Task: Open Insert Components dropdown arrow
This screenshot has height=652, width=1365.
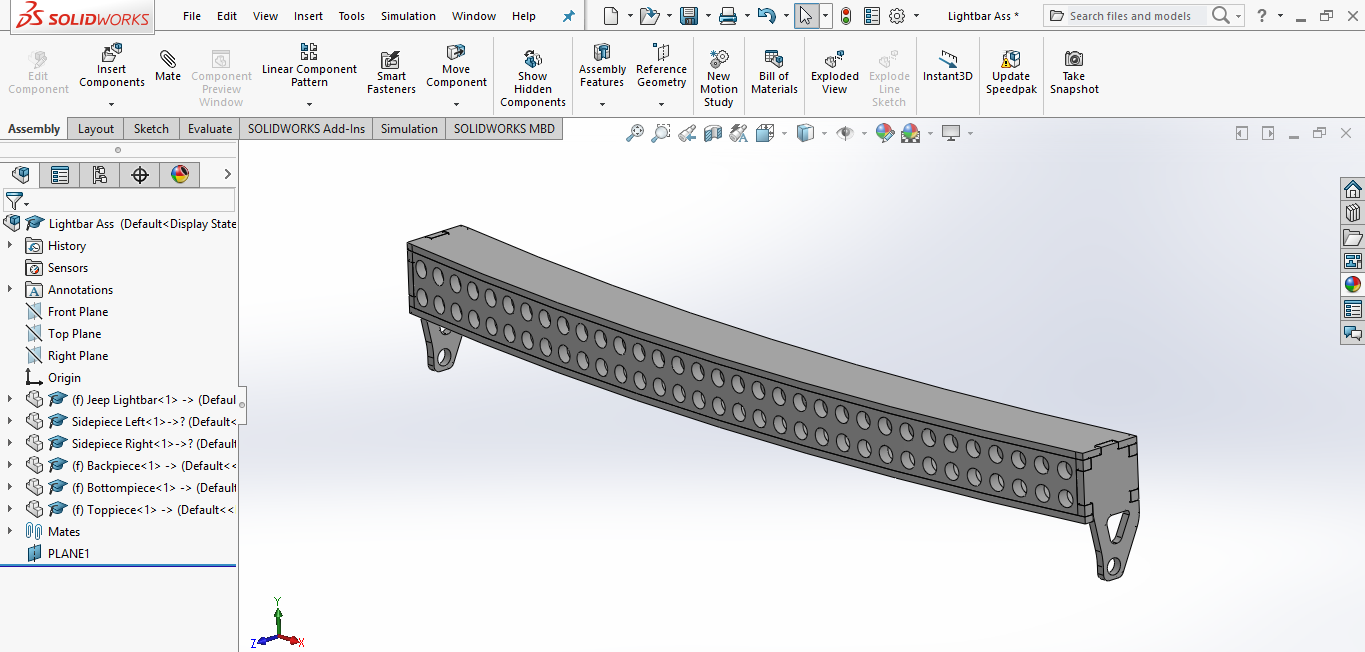Action: pyautogui.click(x=112, y=104)
